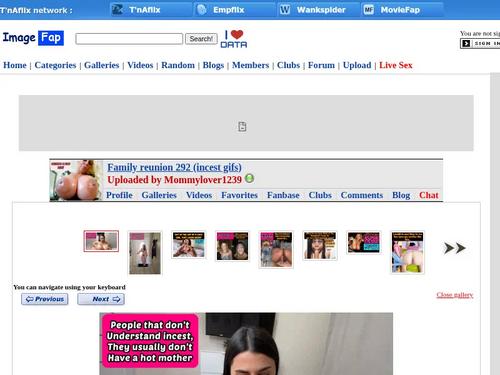Click the ImageFap logo
This screenshot has width=500, height=375.
coord(33,38)
